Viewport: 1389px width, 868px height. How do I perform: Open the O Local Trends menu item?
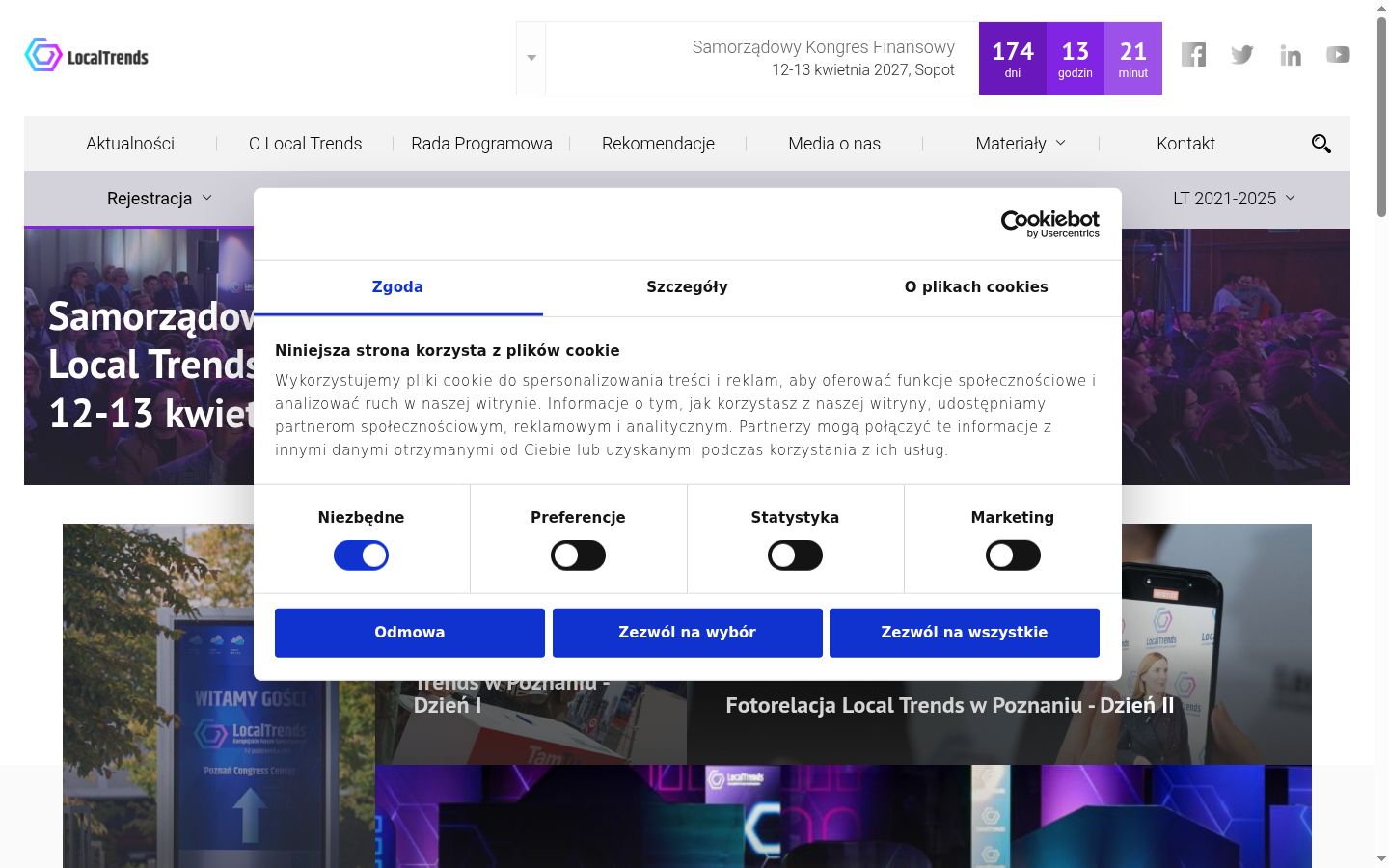[x=306, y=144]
